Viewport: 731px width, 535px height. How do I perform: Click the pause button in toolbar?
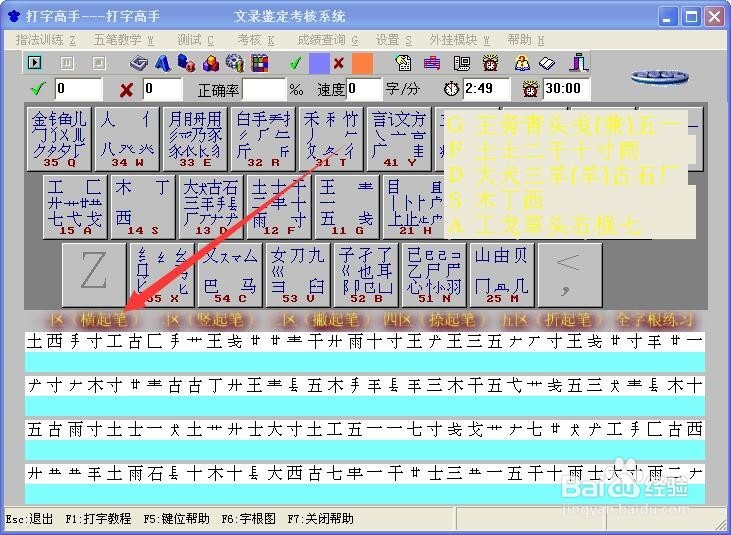click(x=67, y=62)
